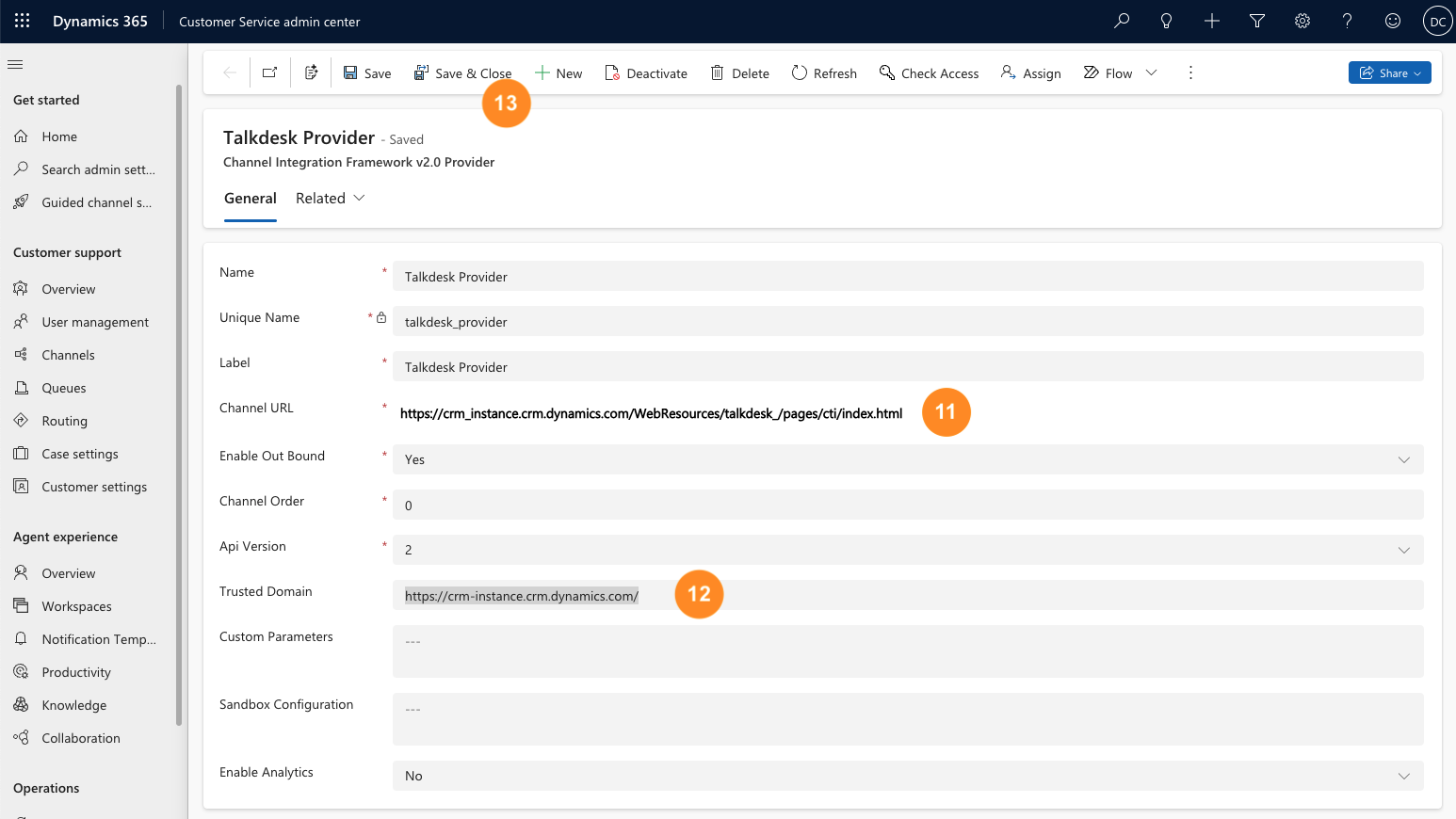Open the Enable Out Bound dropdown
The width and height of the screenshot is (1456, 819).
pos(908,459)
